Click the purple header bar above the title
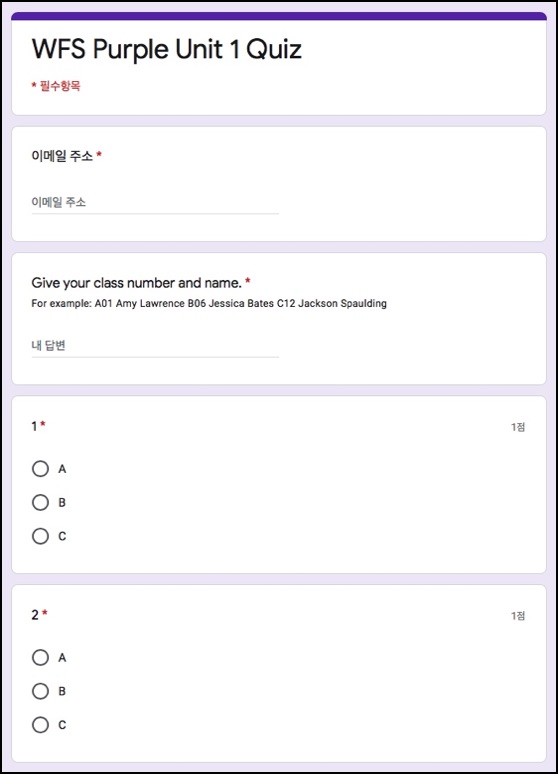 click(279, 16)
